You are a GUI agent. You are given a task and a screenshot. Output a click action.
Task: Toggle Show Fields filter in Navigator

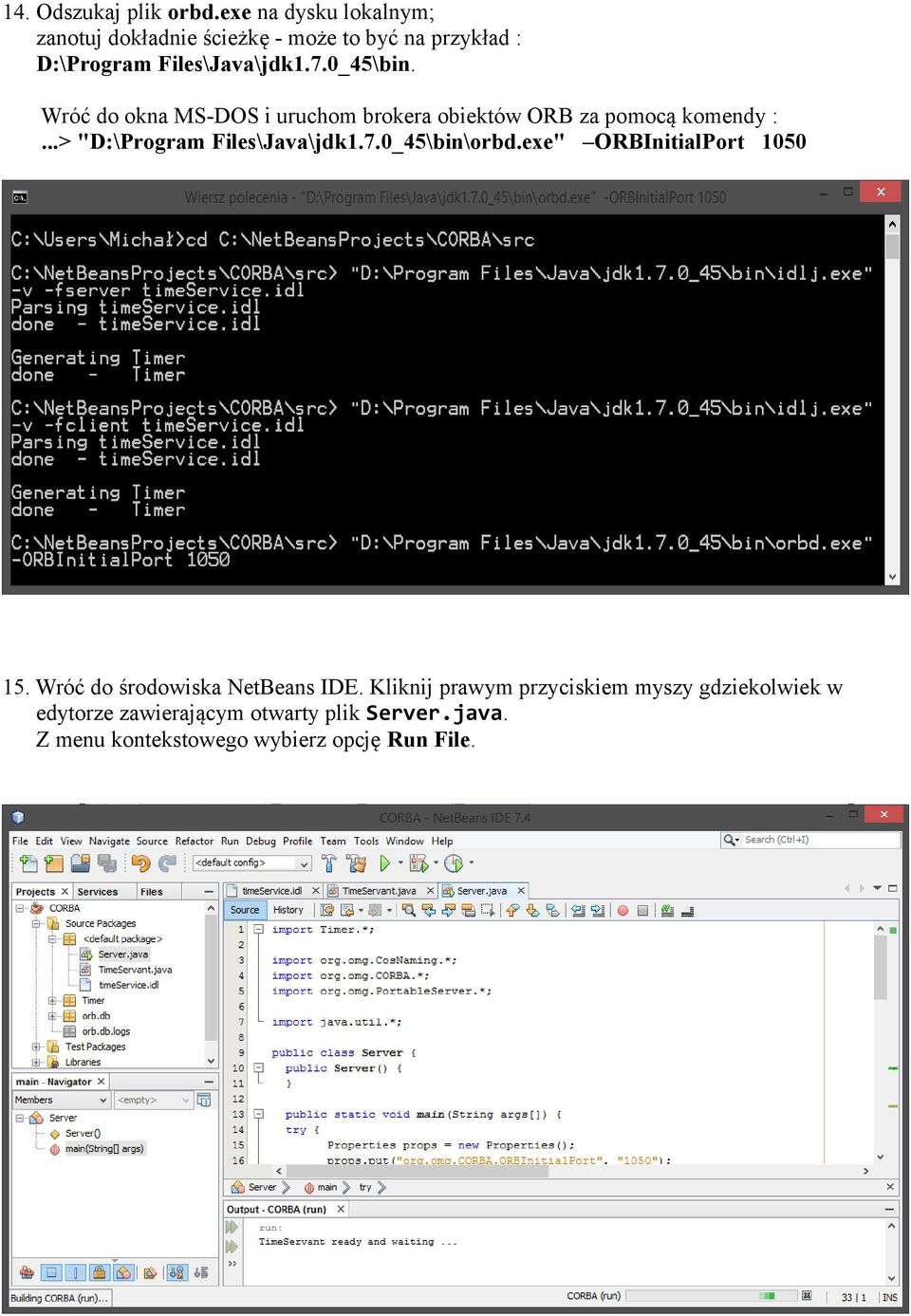click(51, 1272)
